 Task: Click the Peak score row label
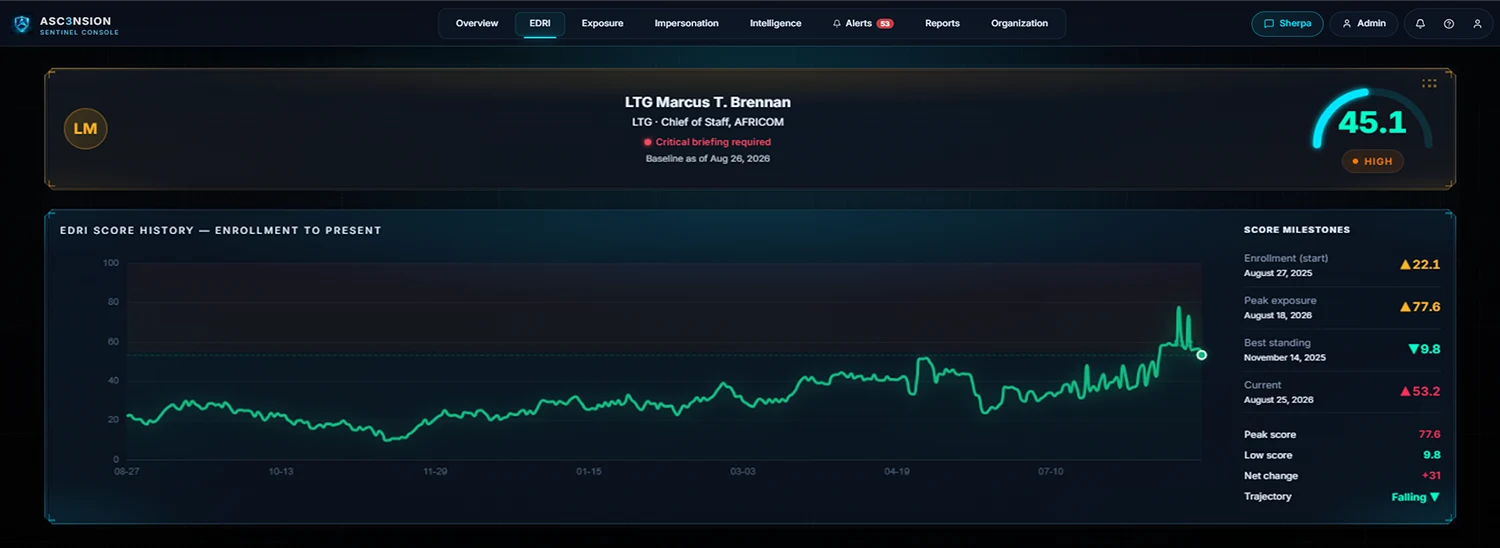[x=1270, y=435]
